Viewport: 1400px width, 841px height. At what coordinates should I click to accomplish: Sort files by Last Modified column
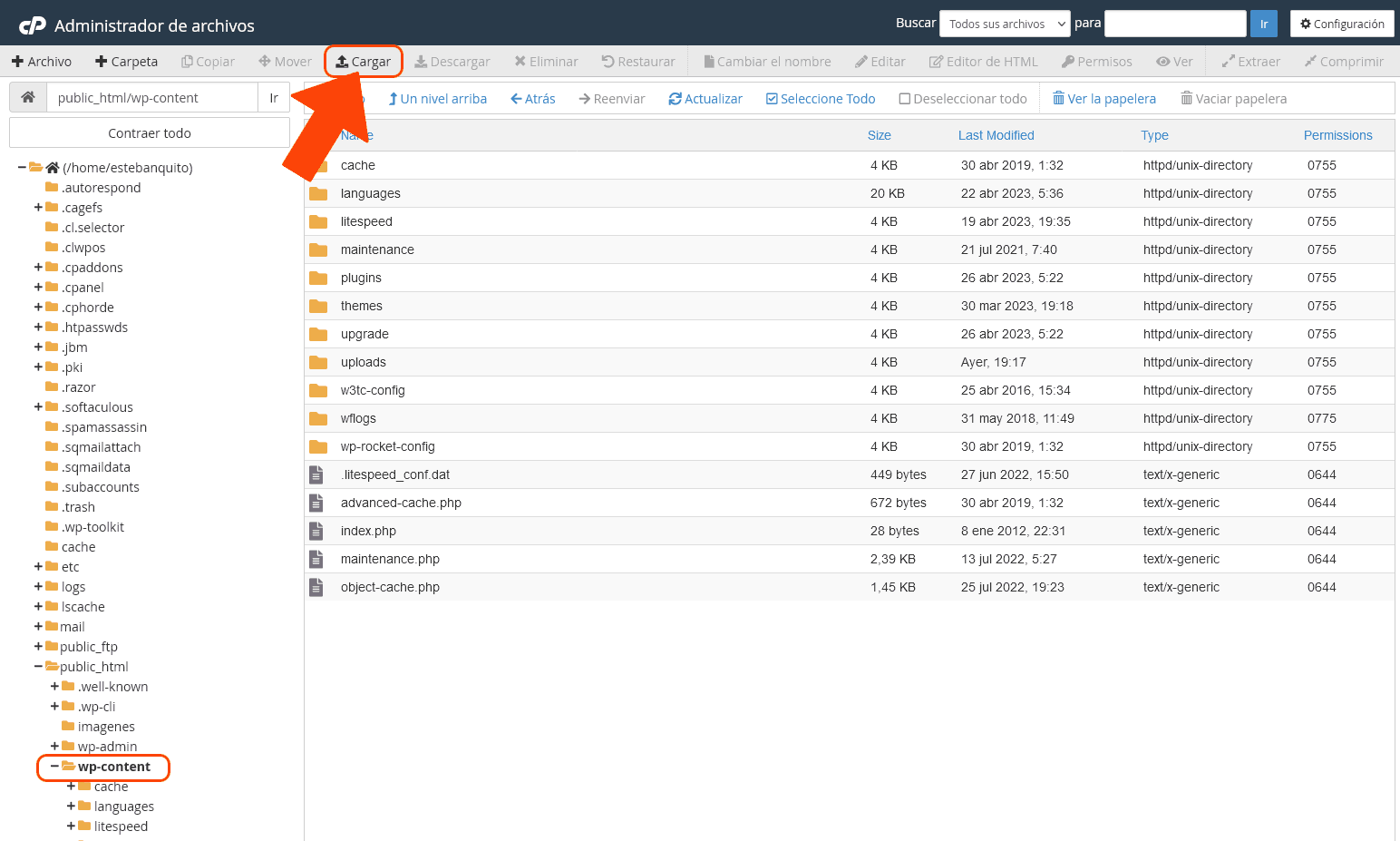tap(996, 135)
